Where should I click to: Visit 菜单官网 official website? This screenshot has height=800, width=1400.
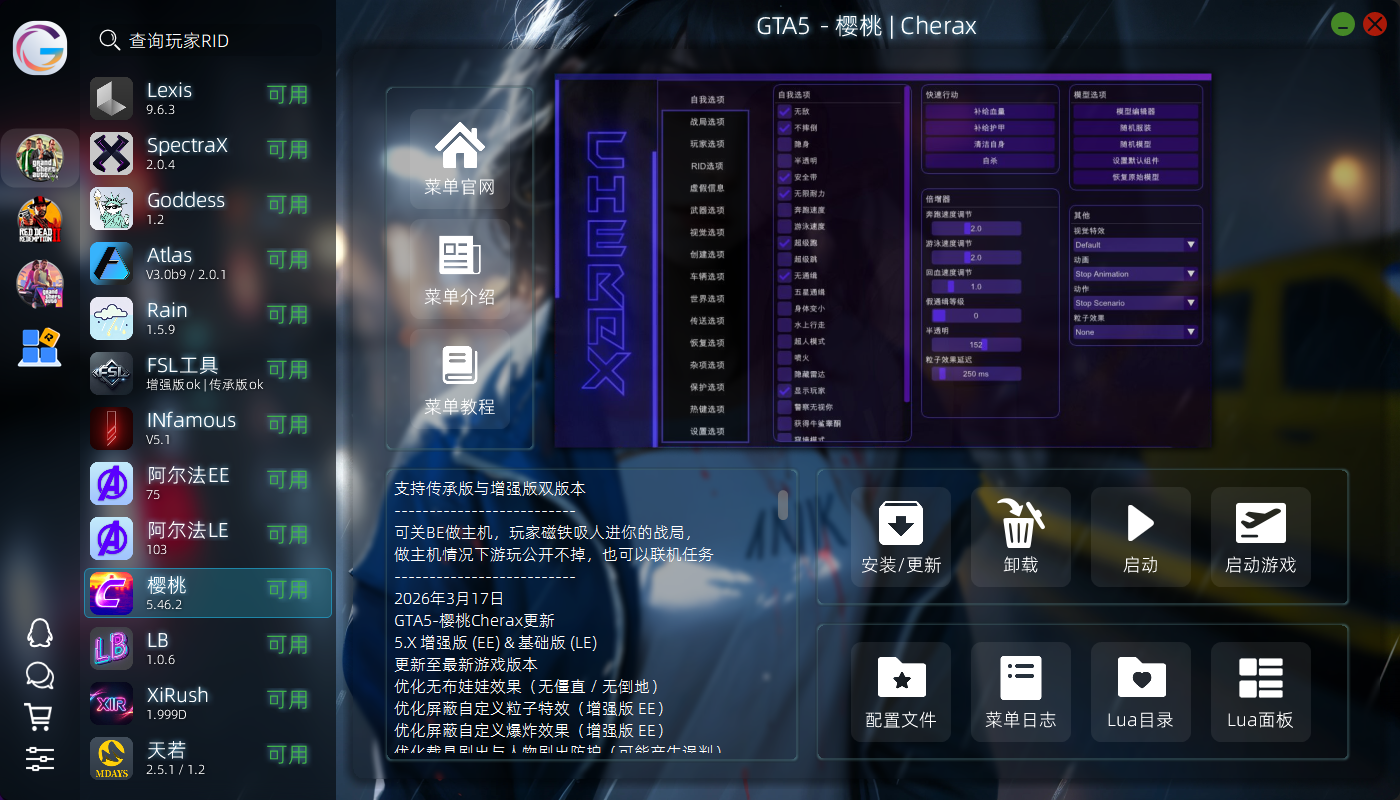tap(460, 160)
